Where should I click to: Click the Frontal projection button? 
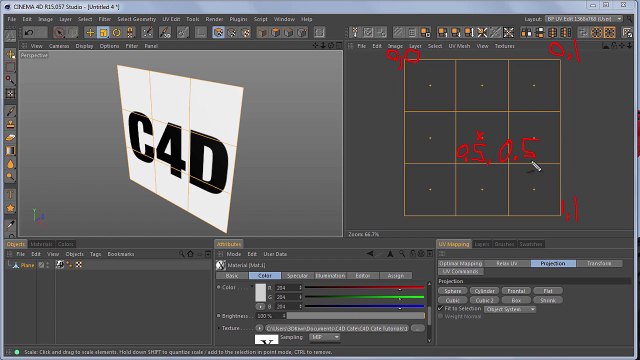(x=516, y=291)
